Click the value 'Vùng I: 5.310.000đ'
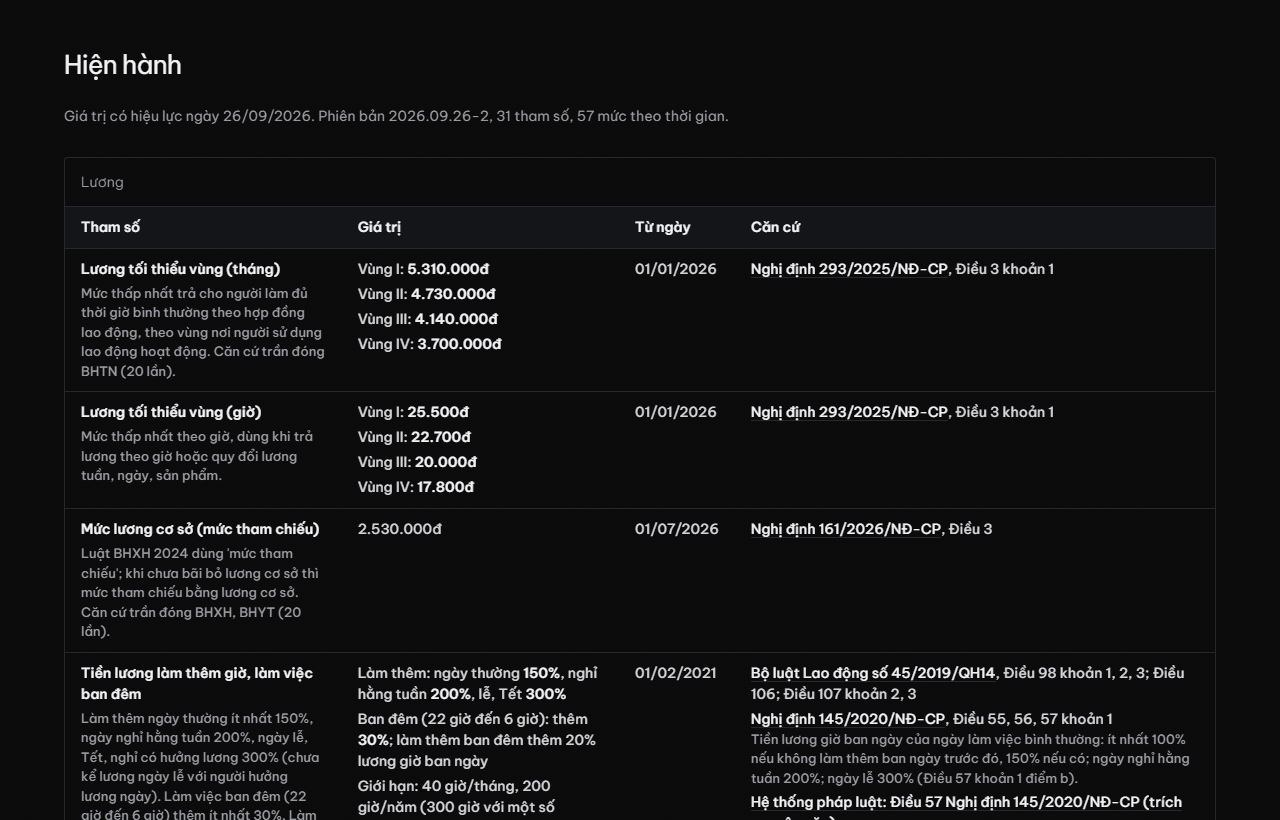Image resolution: width=1280 pixels, height=820 pixels. coord(423,269)
